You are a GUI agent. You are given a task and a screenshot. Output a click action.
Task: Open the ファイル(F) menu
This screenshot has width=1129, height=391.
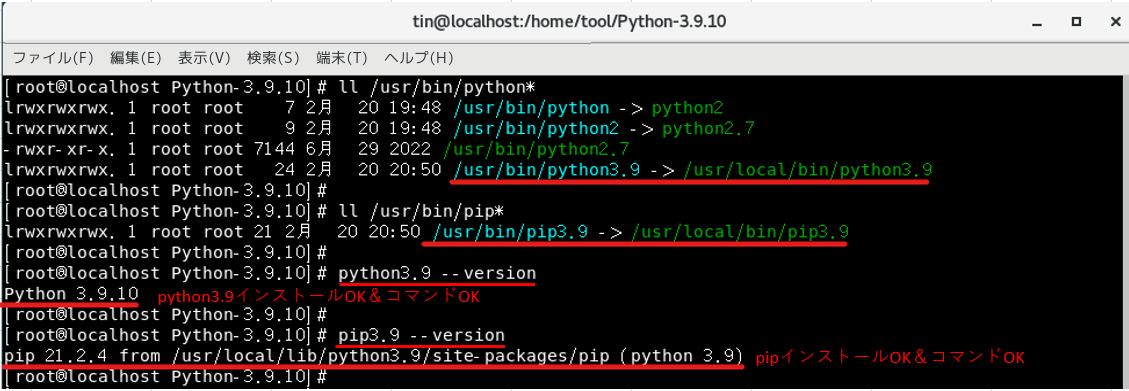pos(53,58)
